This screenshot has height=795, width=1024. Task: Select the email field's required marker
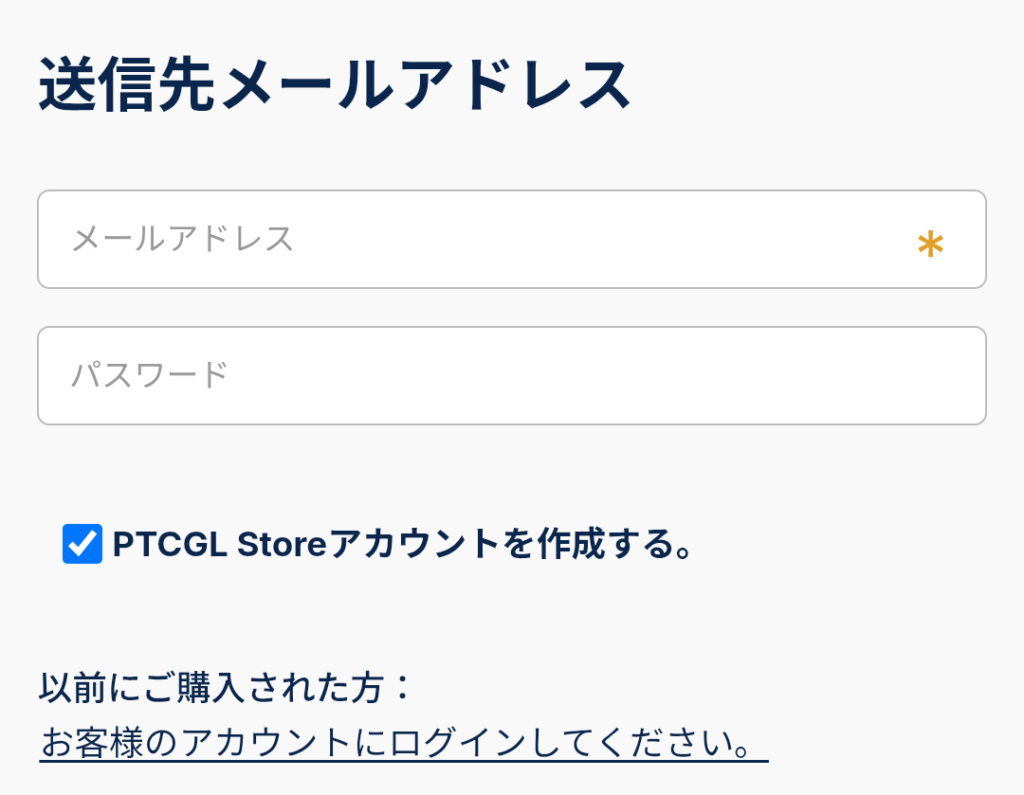(930, 243)
